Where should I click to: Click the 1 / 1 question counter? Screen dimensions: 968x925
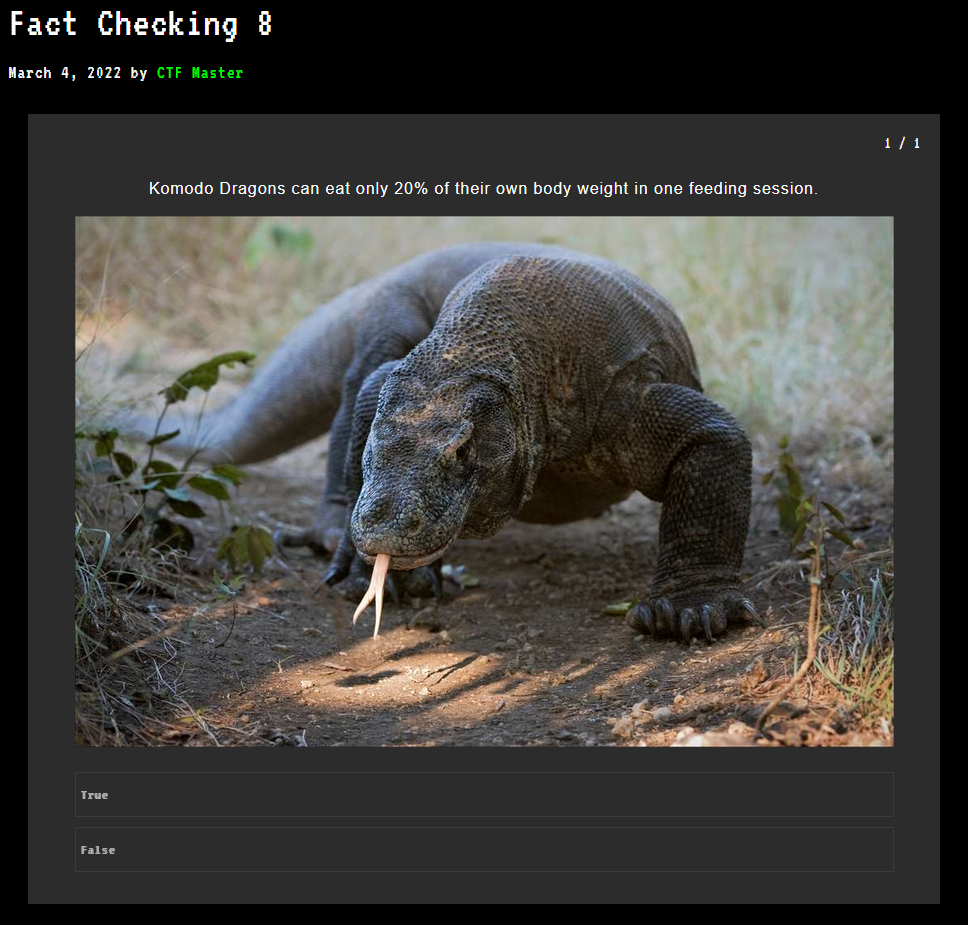pyautogui.click(x=902, y=143)
